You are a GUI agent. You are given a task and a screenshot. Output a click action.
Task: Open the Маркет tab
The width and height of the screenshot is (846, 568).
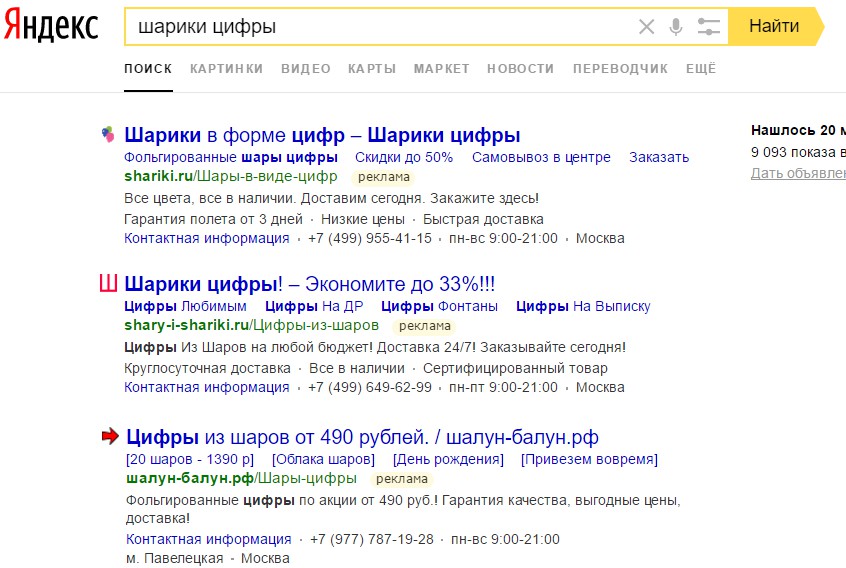(442, 69)
